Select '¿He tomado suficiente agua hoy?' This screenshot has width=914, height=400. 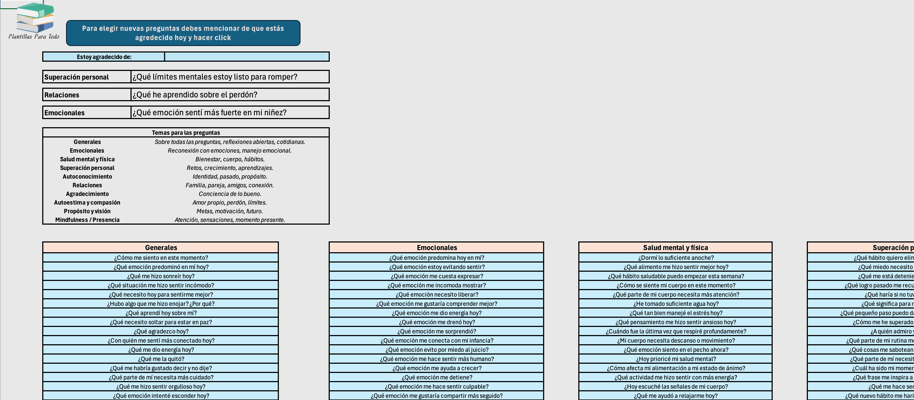pyautogui.click(x=675, y=304)
